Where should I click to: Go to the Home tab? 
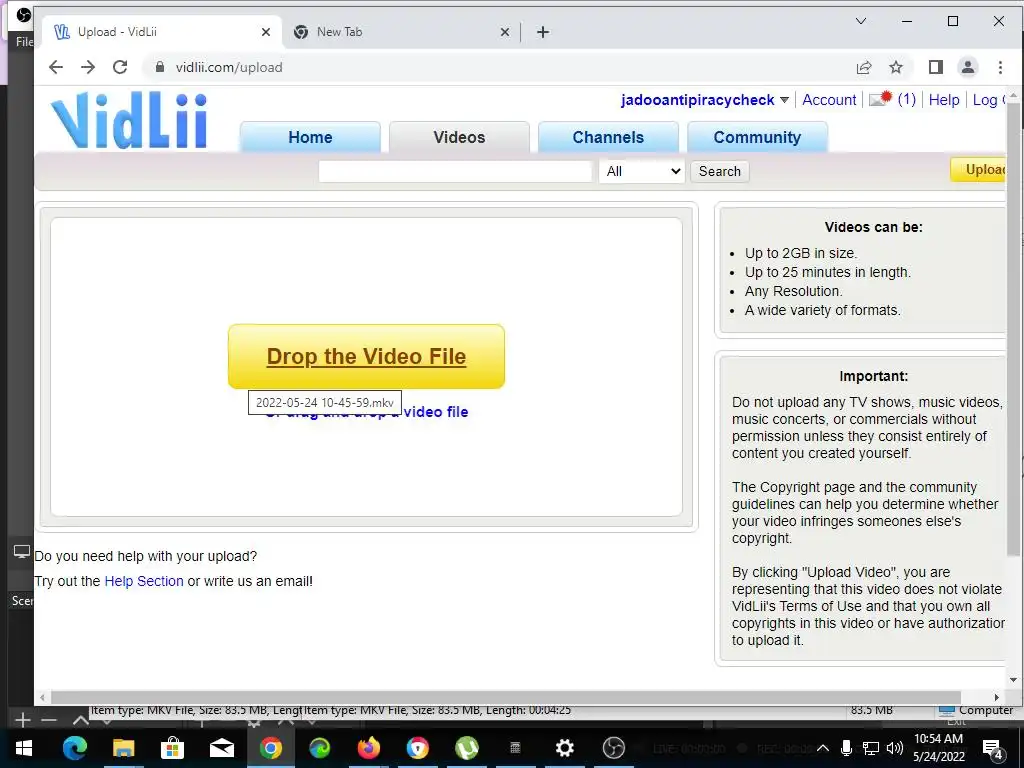(310, 137)
